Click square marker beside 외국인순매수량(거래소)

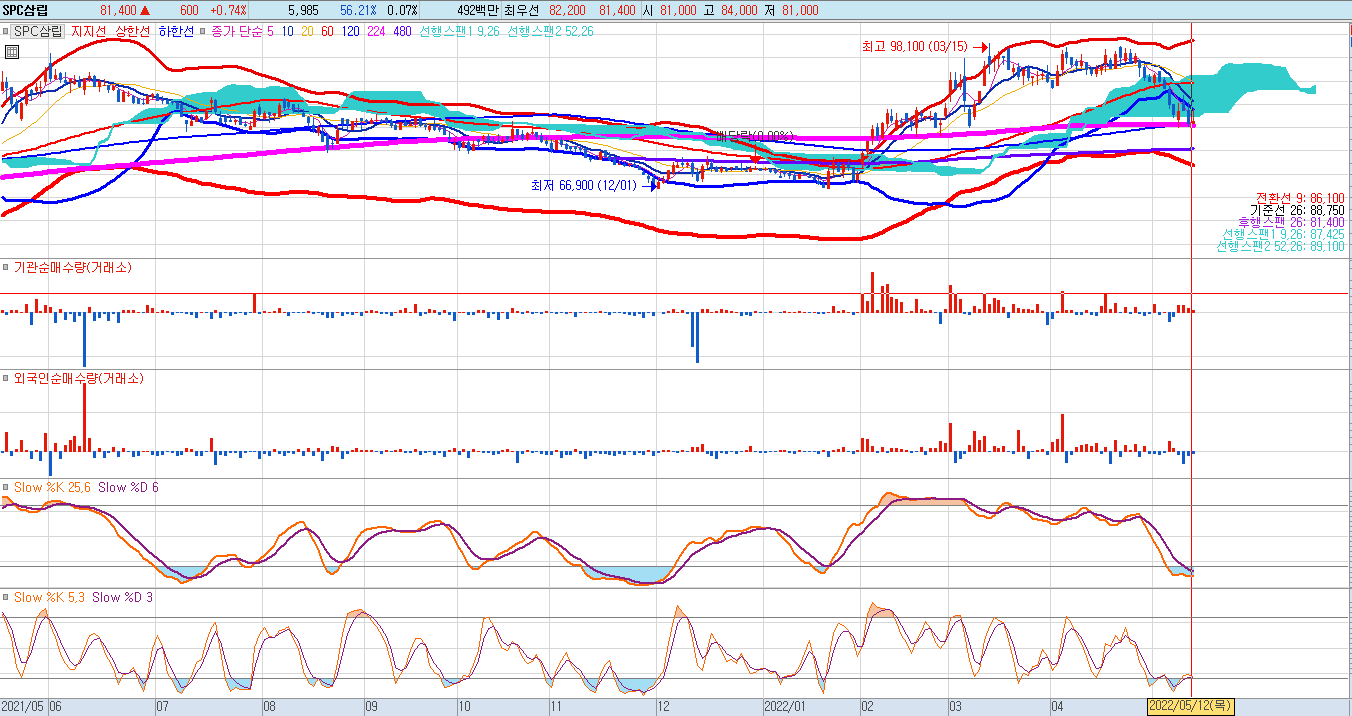pos(5,379)
